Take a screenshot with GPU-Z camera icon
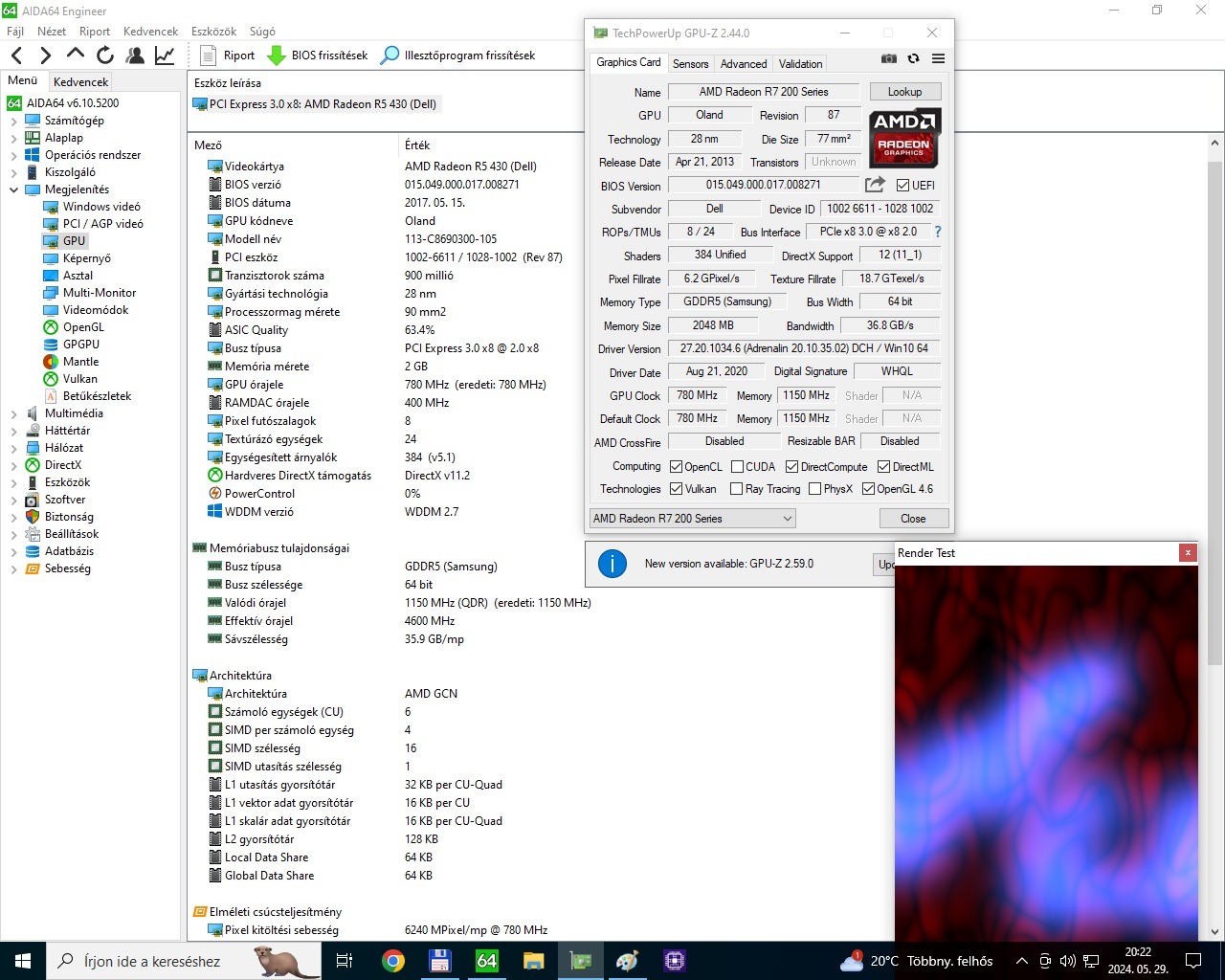 pos(889,58)
